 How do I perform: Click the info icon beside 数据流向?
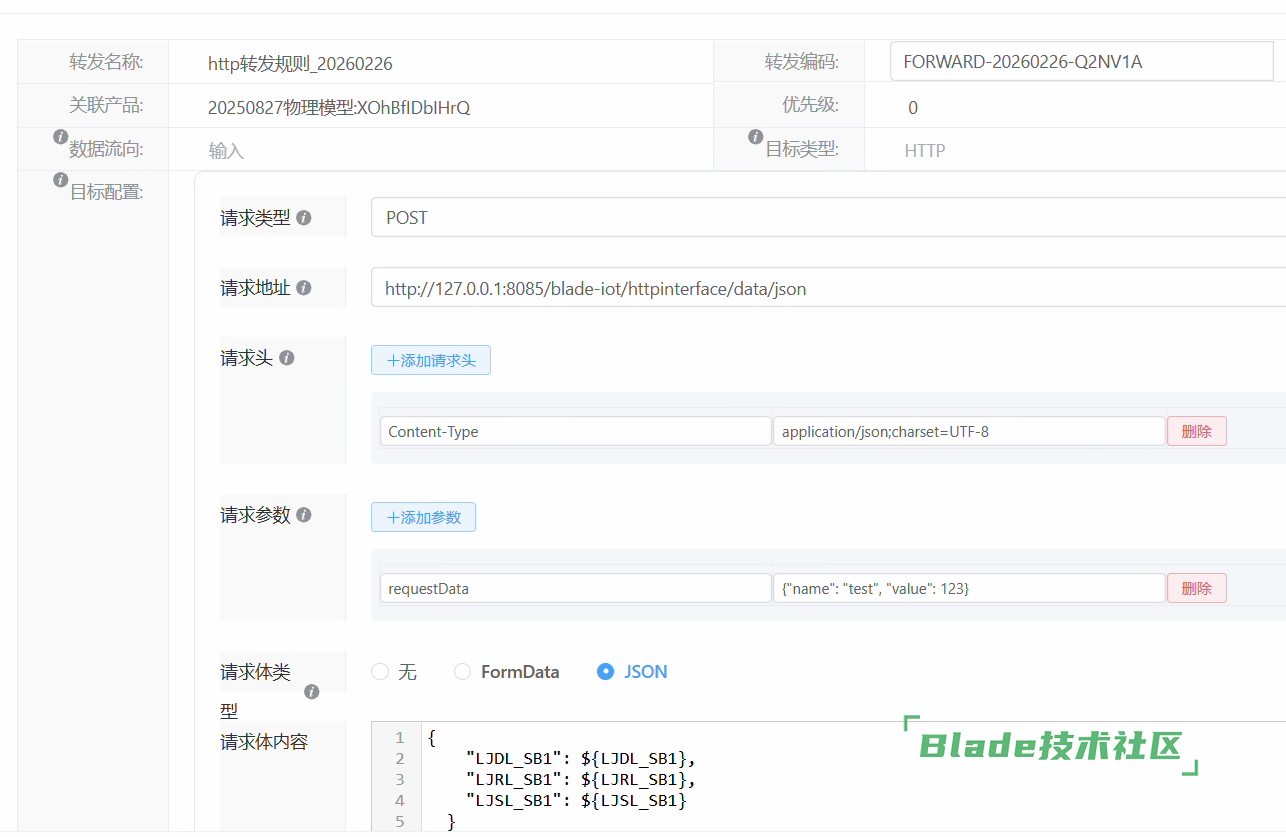(x=60, y=137)
